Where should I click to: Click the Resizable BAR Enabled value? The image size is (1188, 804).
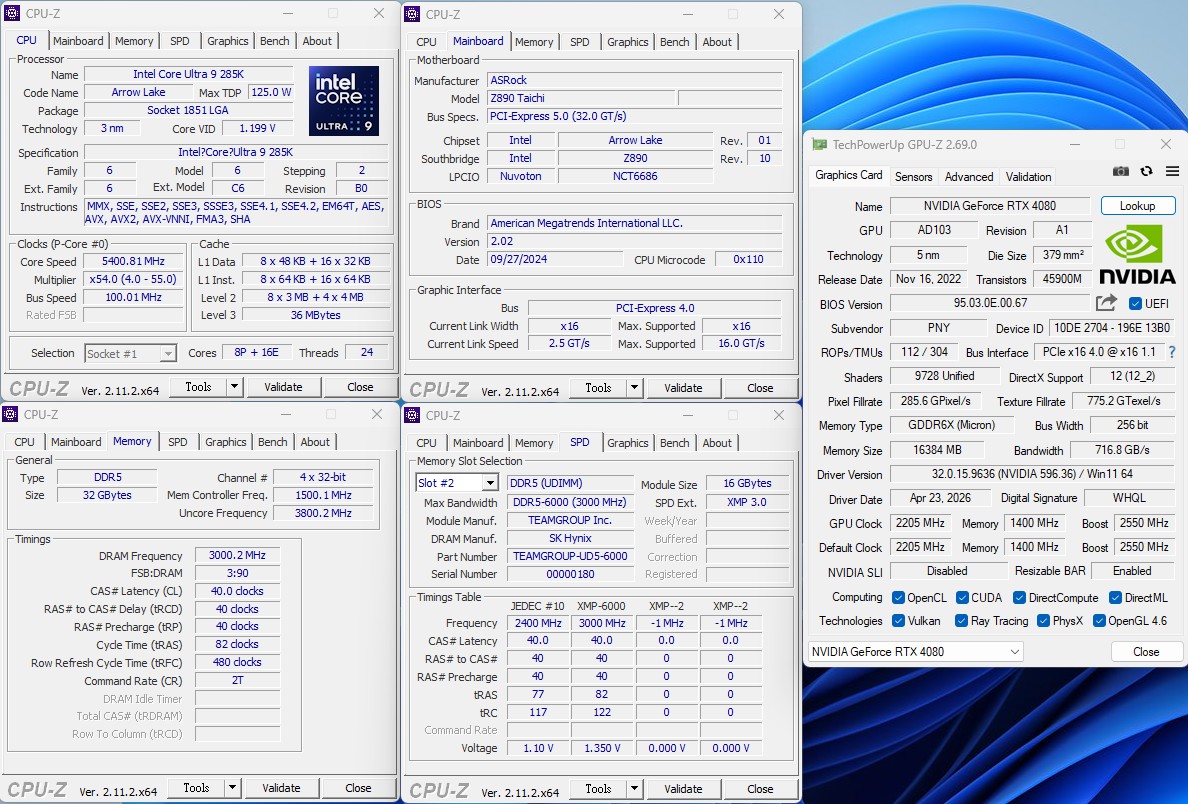point(1132,571)
